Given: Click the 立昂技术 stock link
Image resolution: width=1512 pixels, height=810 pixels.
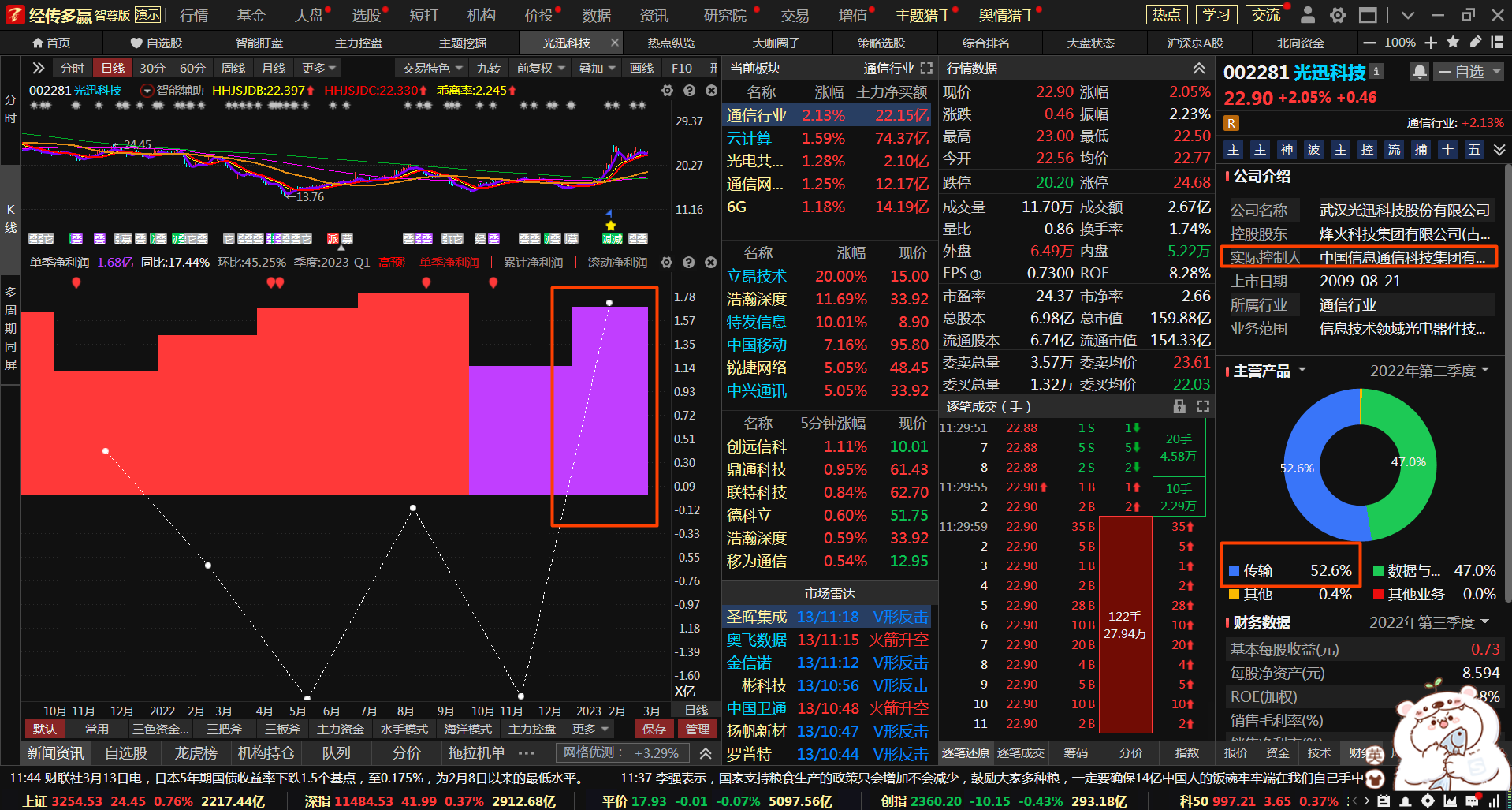Looking at the screenshot, I should coord(757,276).
